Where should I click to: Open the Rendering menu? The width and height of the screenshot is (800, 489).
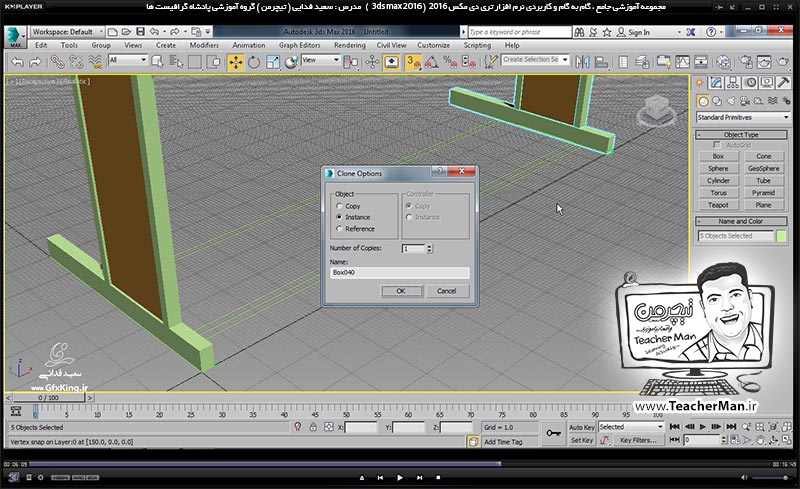[350, 45]
